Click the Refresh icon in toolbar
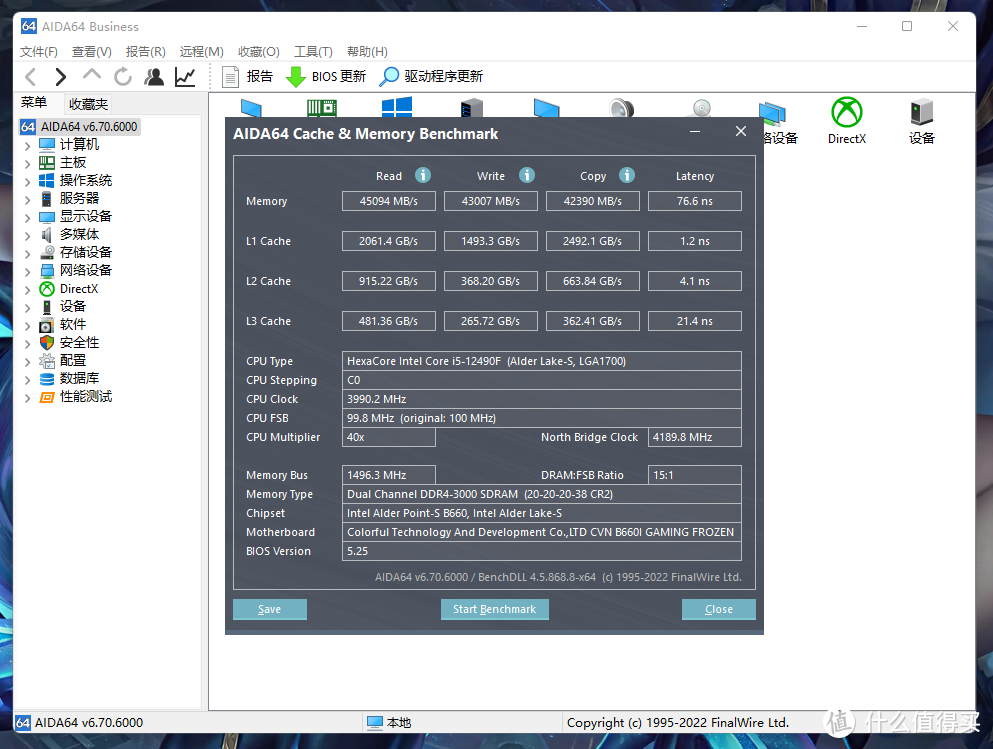The height and width of the screenshot is (749, 993). coord(123,77)
